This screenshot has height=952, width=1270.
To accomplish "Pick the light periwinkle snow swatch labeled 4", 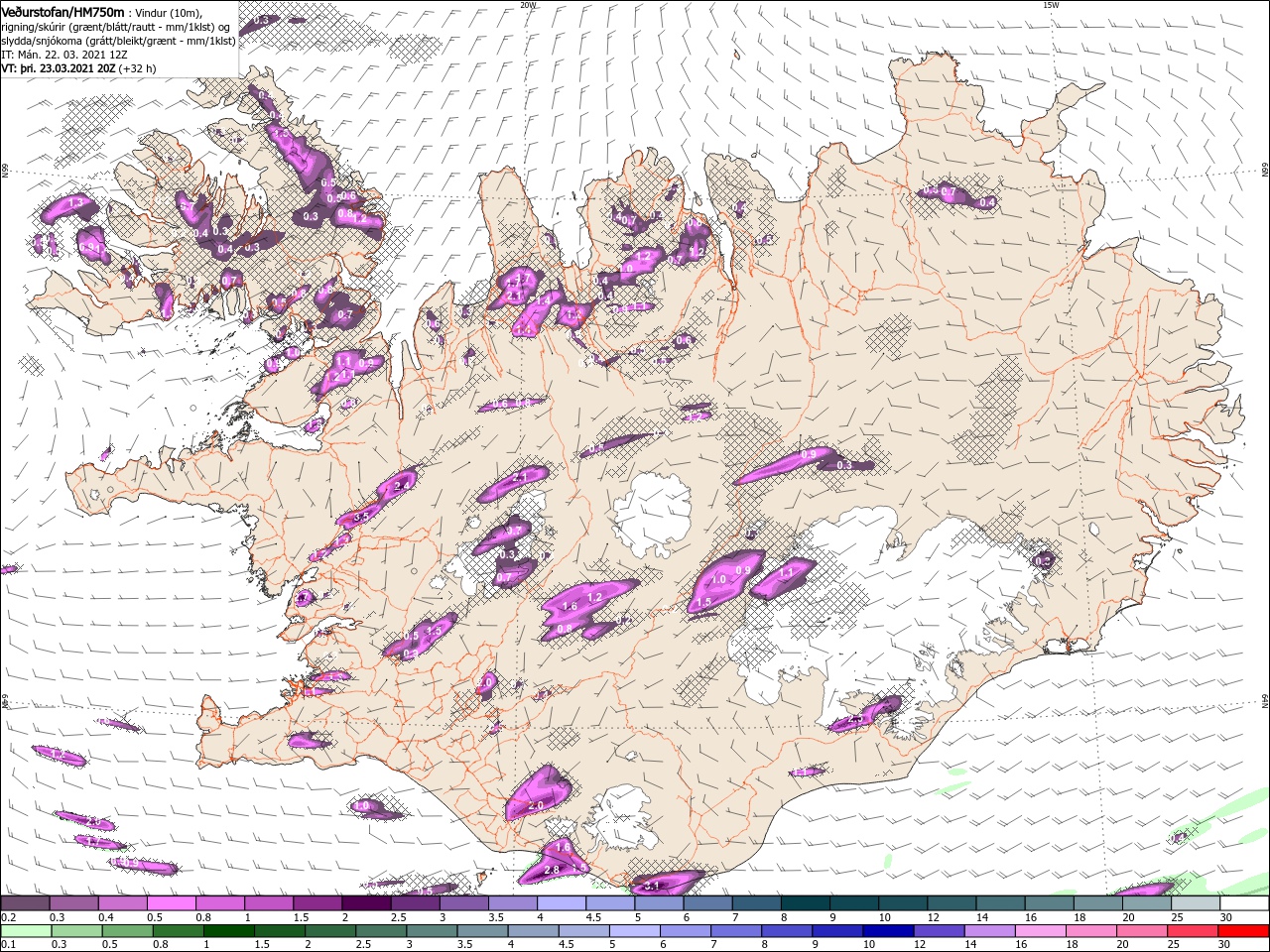I will pyautogui.click(x=561, y=903).
